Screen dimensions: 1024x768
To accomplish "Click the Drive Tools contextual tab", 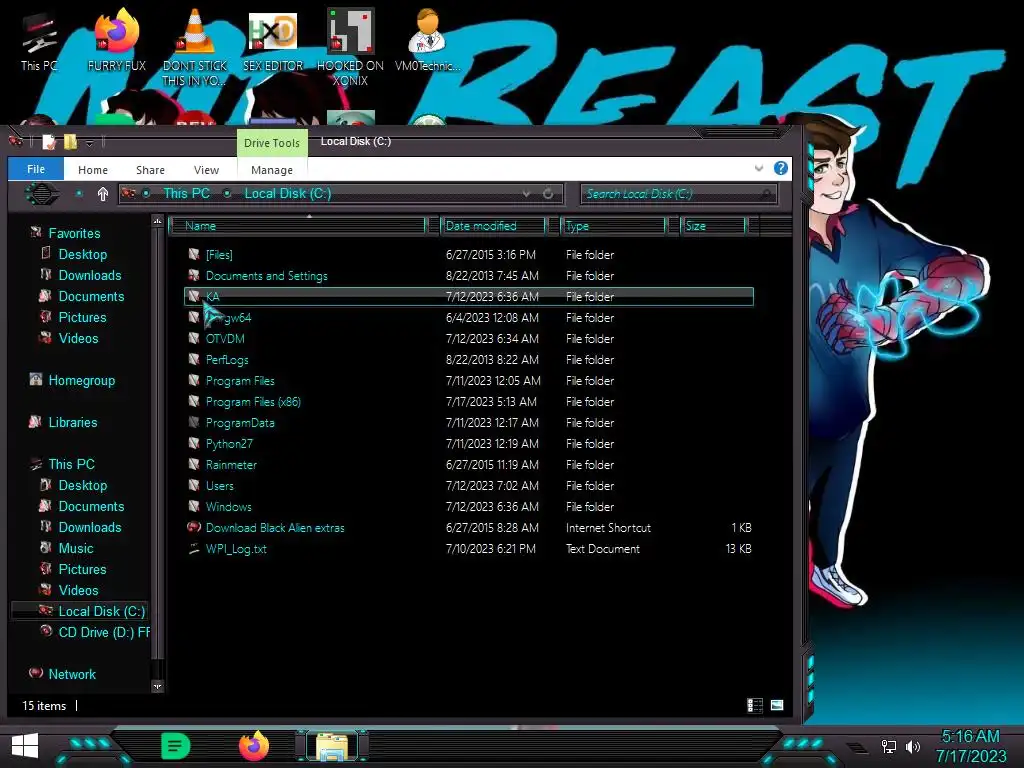I will [x=272, y=143].
